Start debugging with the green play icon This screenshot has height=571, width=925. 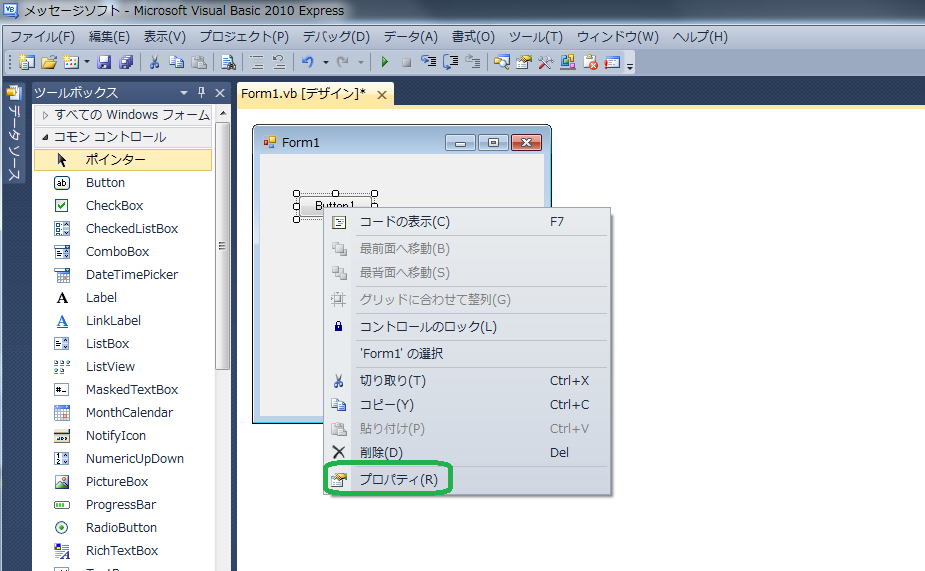point(385,62)
